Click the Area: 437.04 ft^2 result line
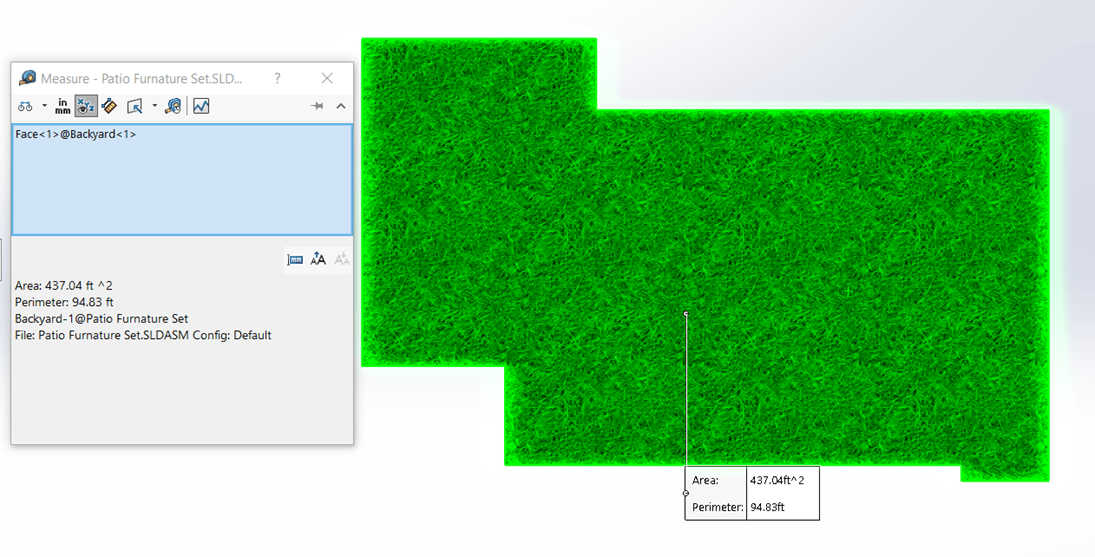 (x=64, y=285)
